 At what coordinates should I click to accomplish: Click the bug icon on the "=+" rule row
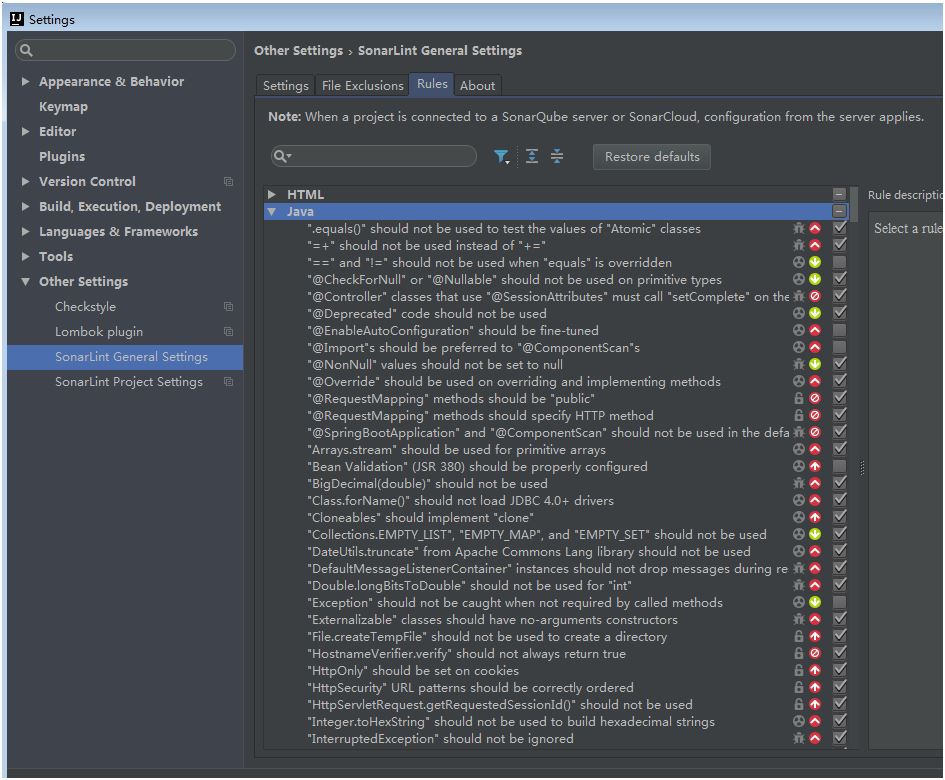(x=798, y=246)
